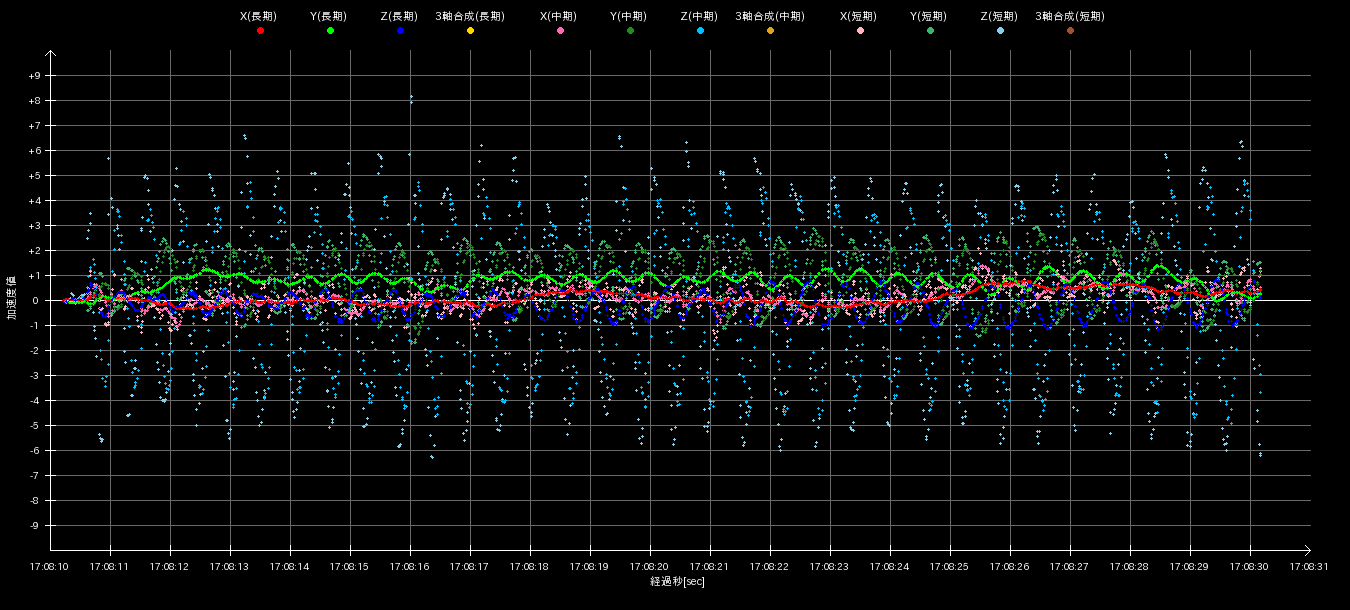This screenshot has width=1350, height=610.
Task: Toggle the Y(中期) series legend label
Action: (629, 17)
